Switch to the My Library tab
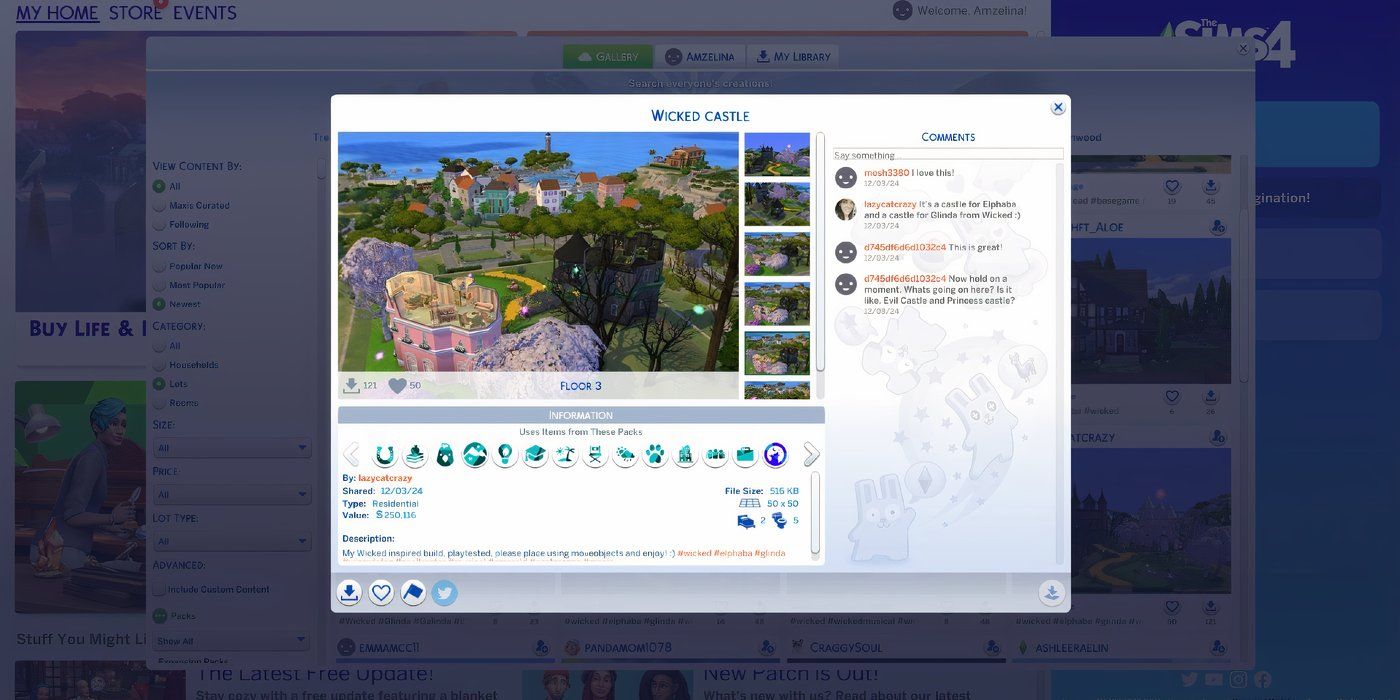The width and height of the screenshot is (1400, 700). pyautogui.click(x=793, y=57)
